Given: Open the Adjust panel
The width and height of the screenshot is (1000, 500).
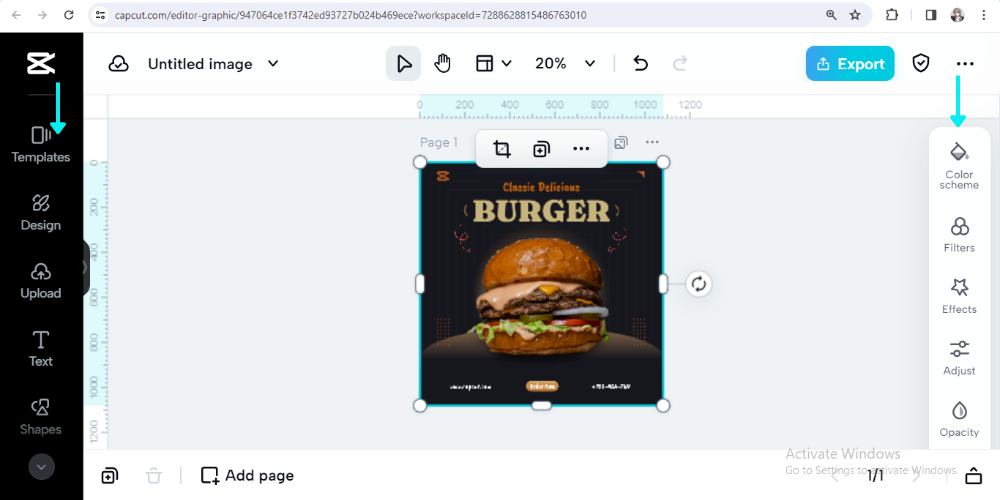Looking at the screenshot, I should (959, 358).
